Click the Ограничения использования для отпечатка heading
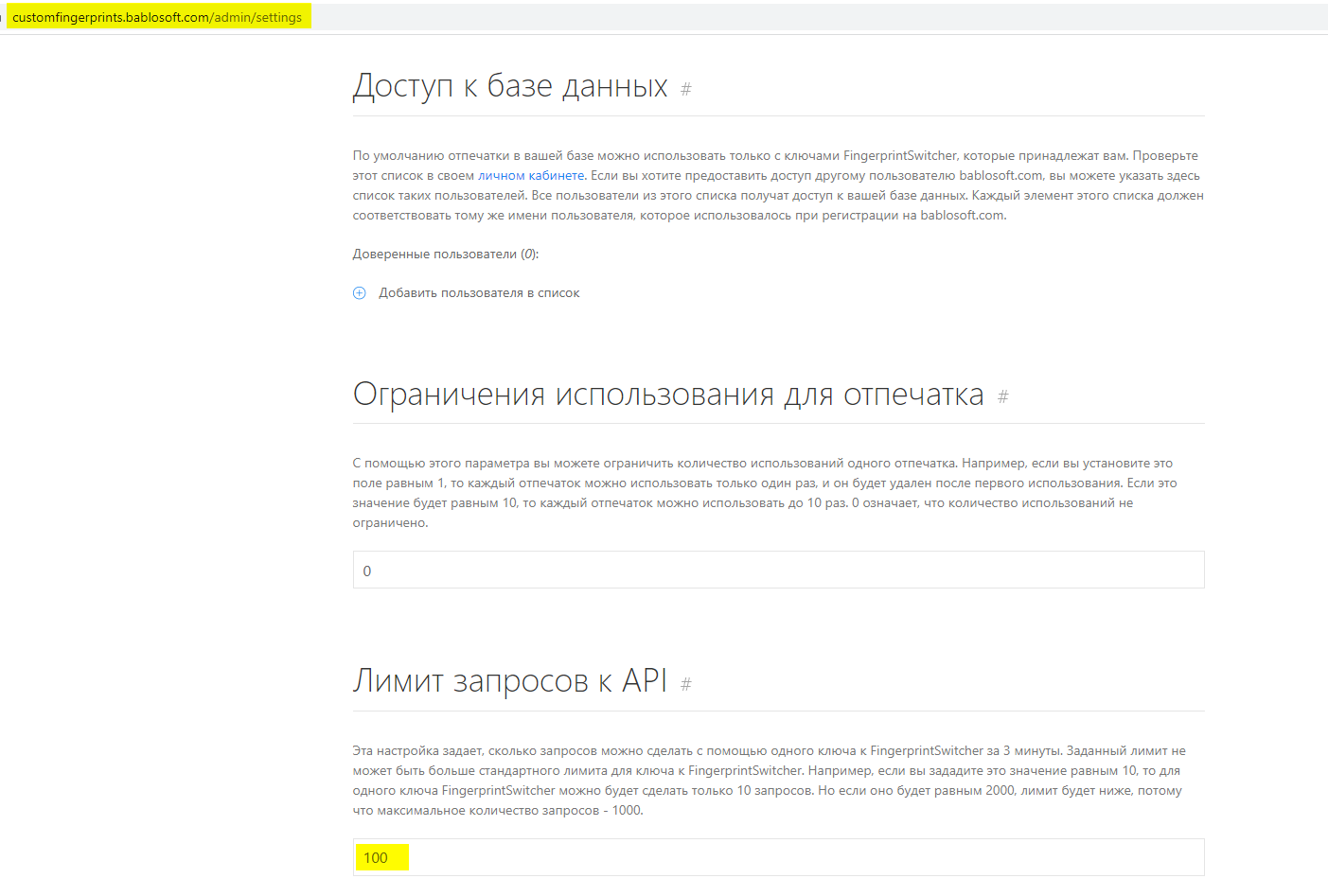Viewport: 1328px width, 896px height. point(668,395)
